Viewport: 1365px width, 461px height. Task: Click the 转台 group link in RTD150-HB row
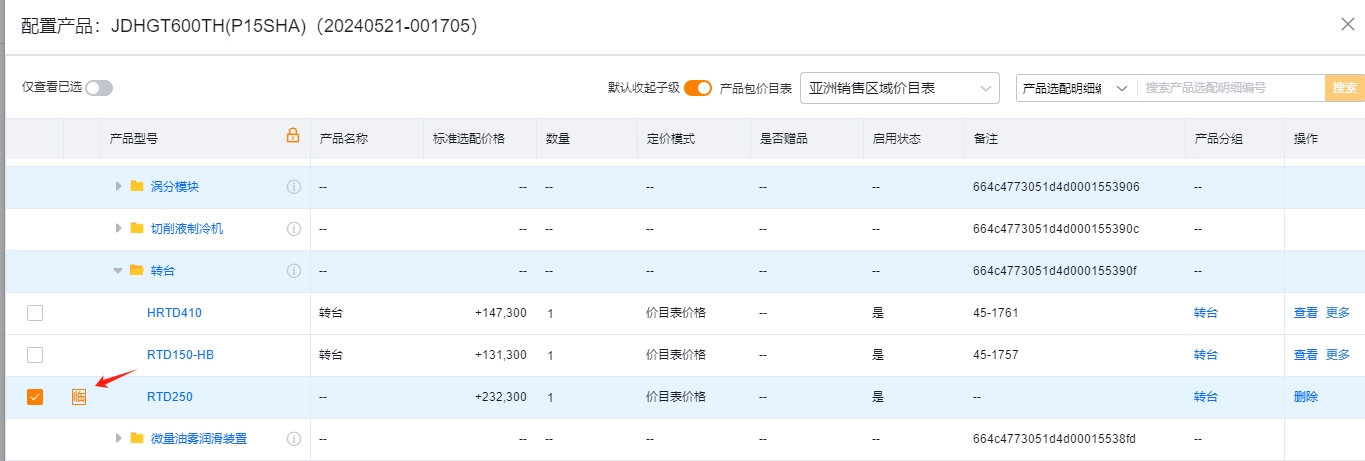(x=1206, y=355)
